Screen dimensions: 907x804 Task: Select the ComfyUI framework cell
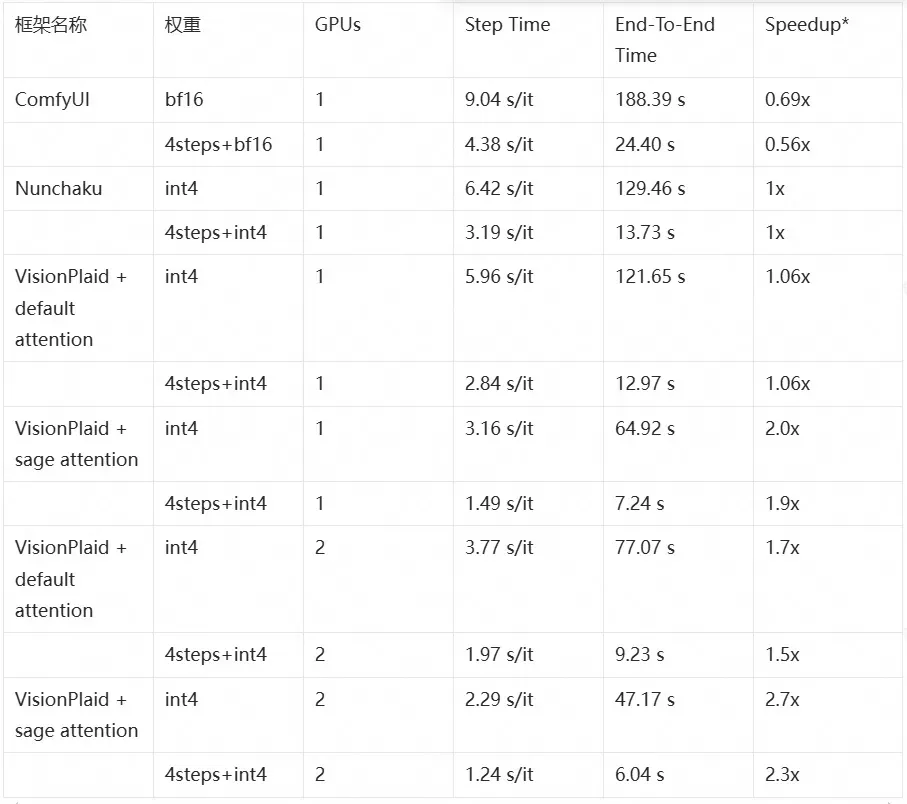click(x=53, y=100)
